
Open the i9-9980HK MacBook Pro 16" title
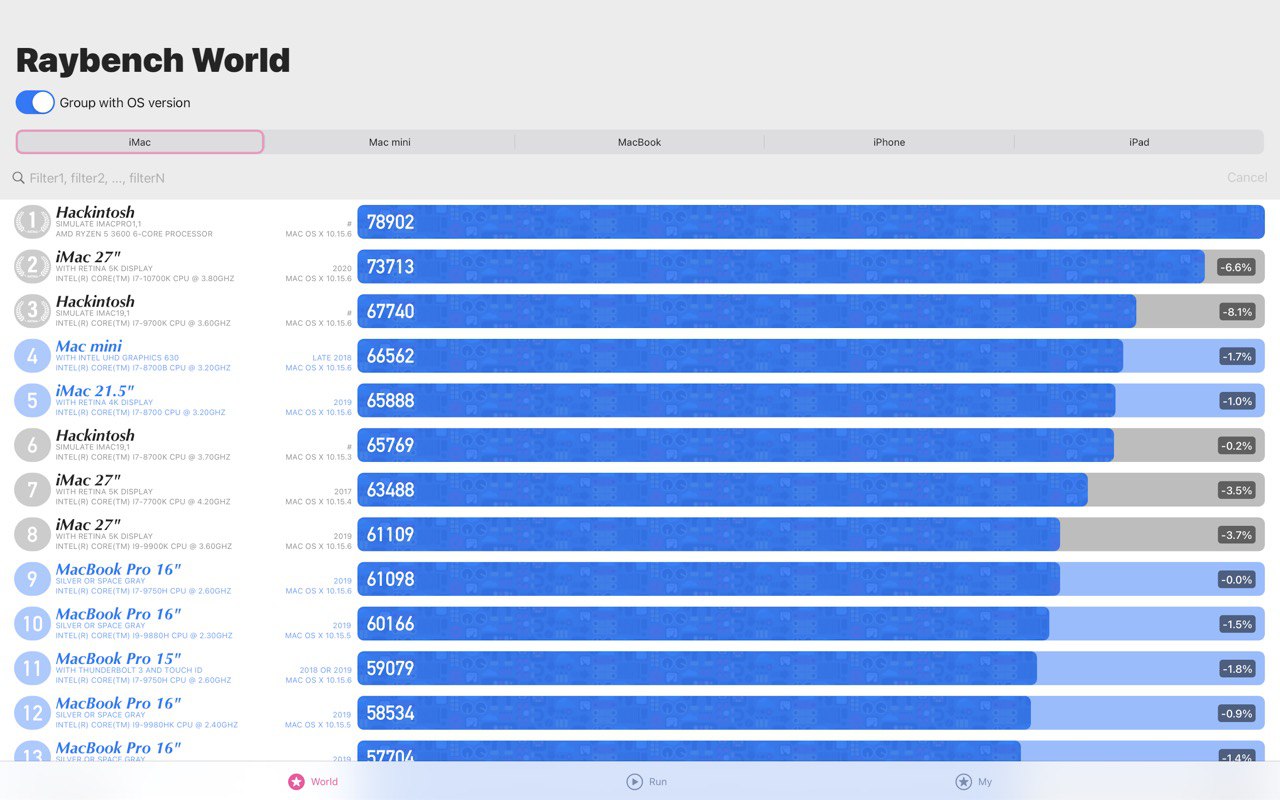click(x=118, y=703)
